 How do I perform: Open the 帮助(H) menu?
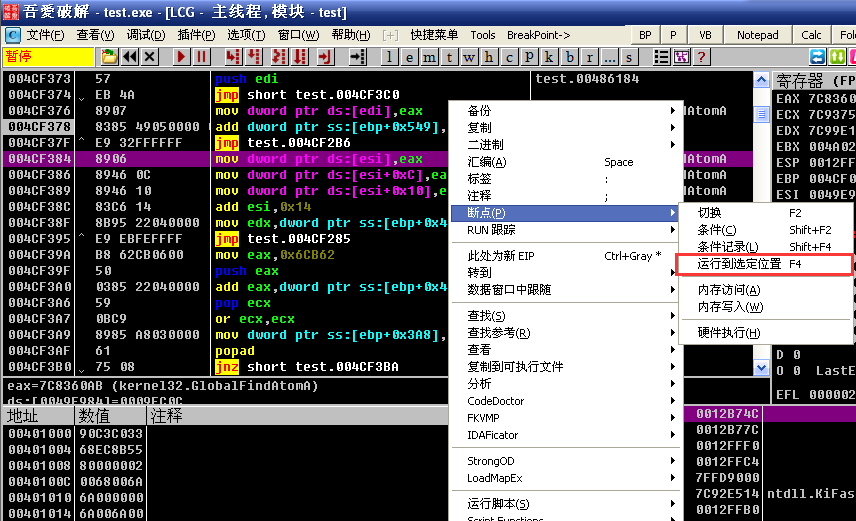[x=350, y=35]
